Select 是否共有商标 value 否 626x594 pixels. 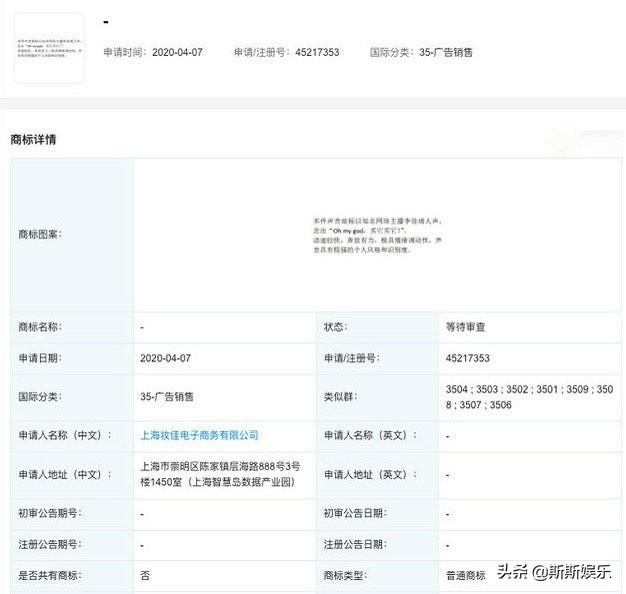tap(145, 575)
